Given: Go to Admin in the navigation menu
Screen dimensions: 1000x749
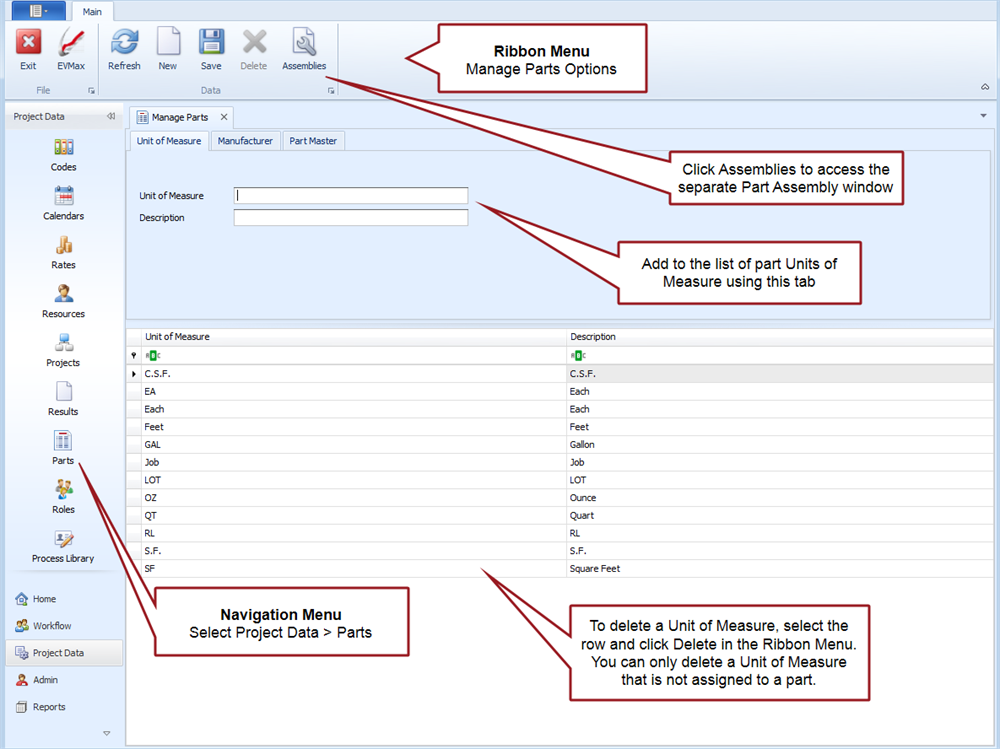Looking at the screenshot, I should point(45,680).
